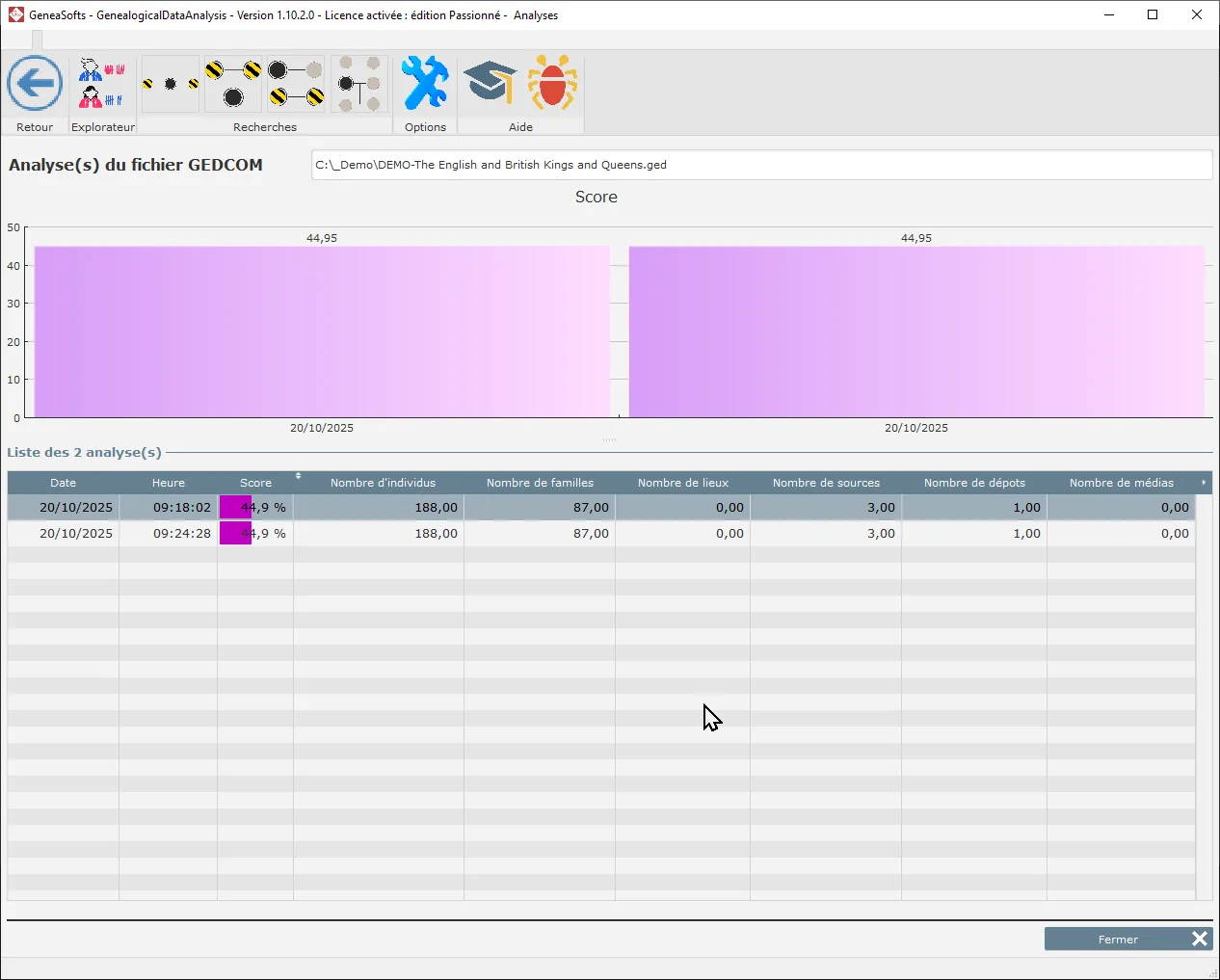Click the graduation cap help icon
Viewport: 1220px width, 980px height.
click(x=491, y=84)
